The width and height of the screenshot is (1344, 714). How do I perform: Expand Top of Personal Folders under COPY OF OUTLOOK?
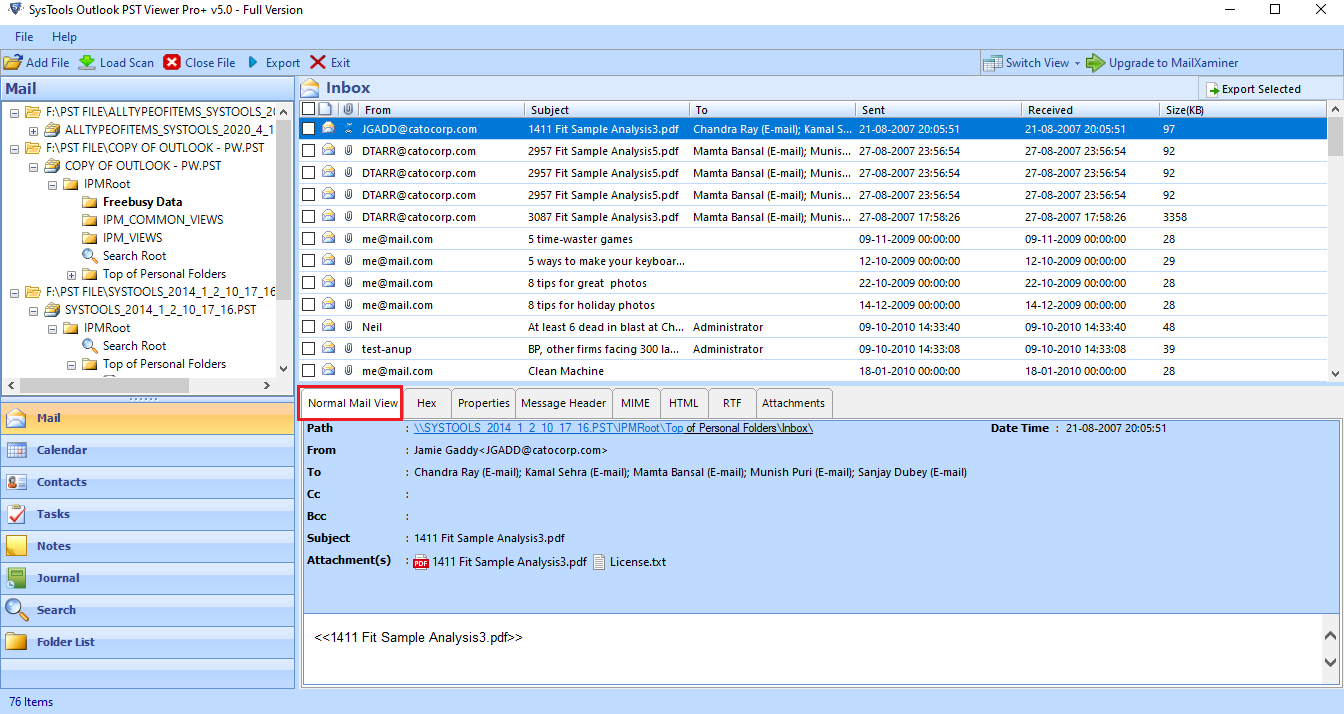(71, 274)
